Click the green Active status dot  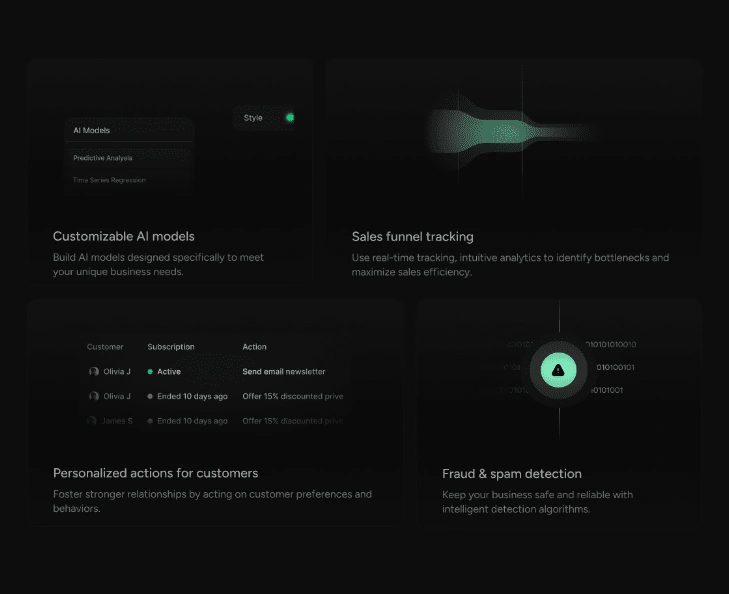point(150,371)
